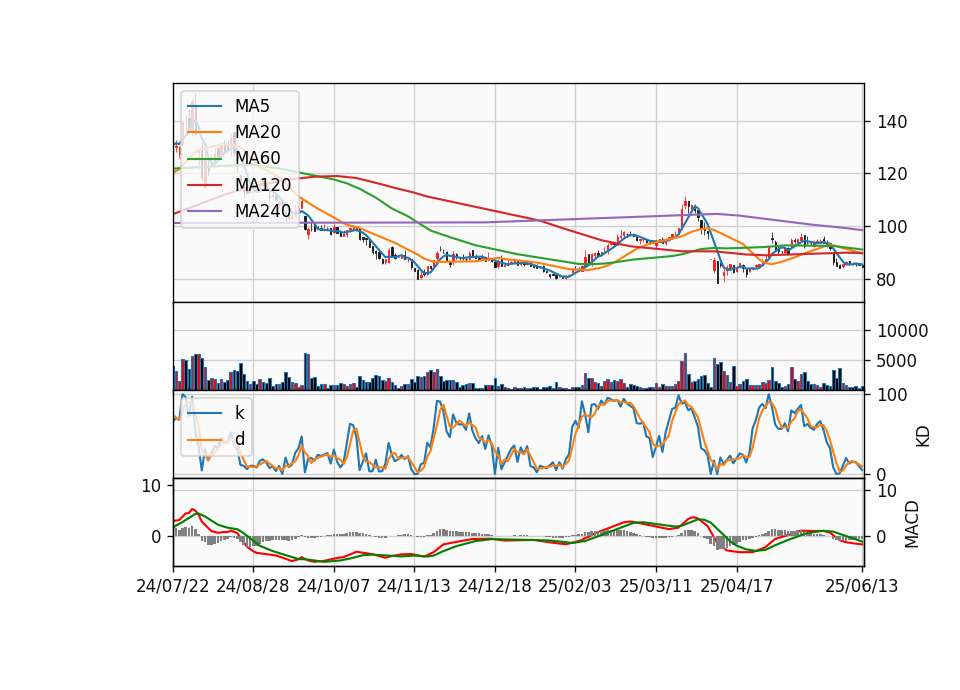This screenshot has width=960, height=690.
Task: Click the purple MA240 legend line swatch
Action: [x=204, y=211]
